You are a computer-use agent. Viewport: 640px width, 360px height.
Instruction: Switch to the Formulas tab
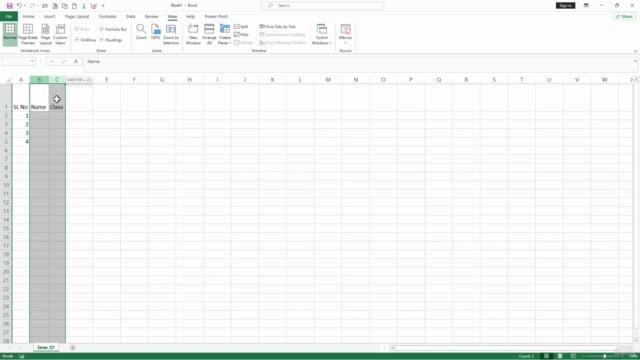[107, 17]
